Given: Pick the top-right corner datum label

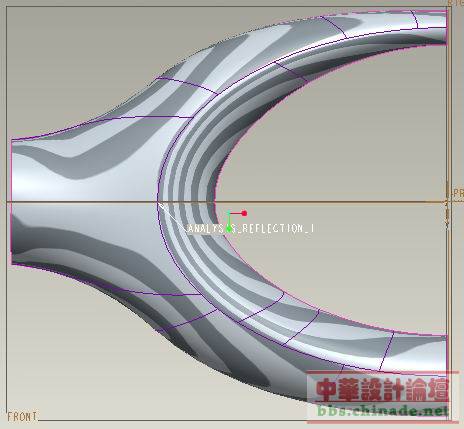Looking at the screenshot, I should tap(455, 3).
